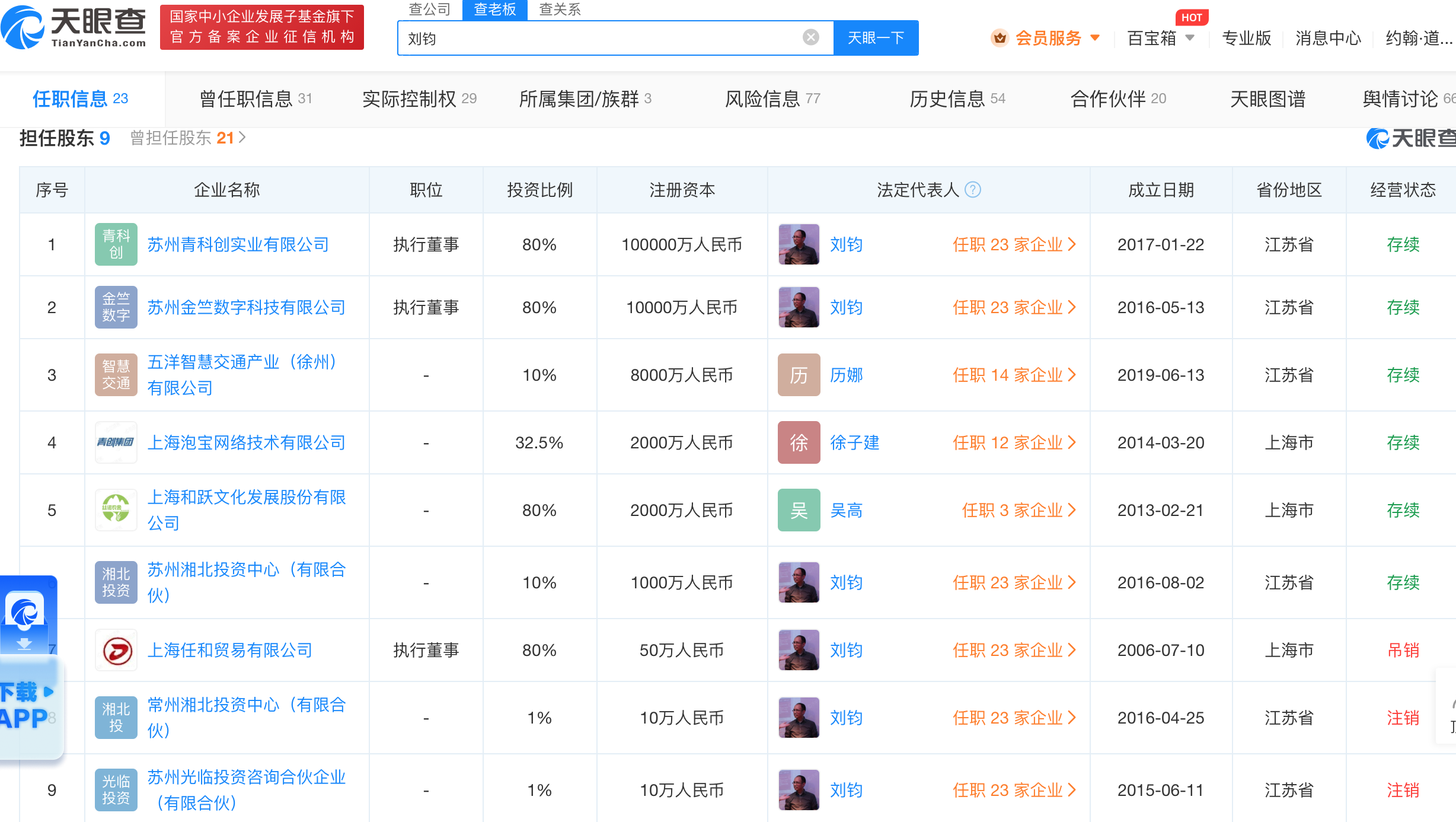Click the 历娜 avatar tile
This screenshot has width=1456, height=822.
[799, 375]
